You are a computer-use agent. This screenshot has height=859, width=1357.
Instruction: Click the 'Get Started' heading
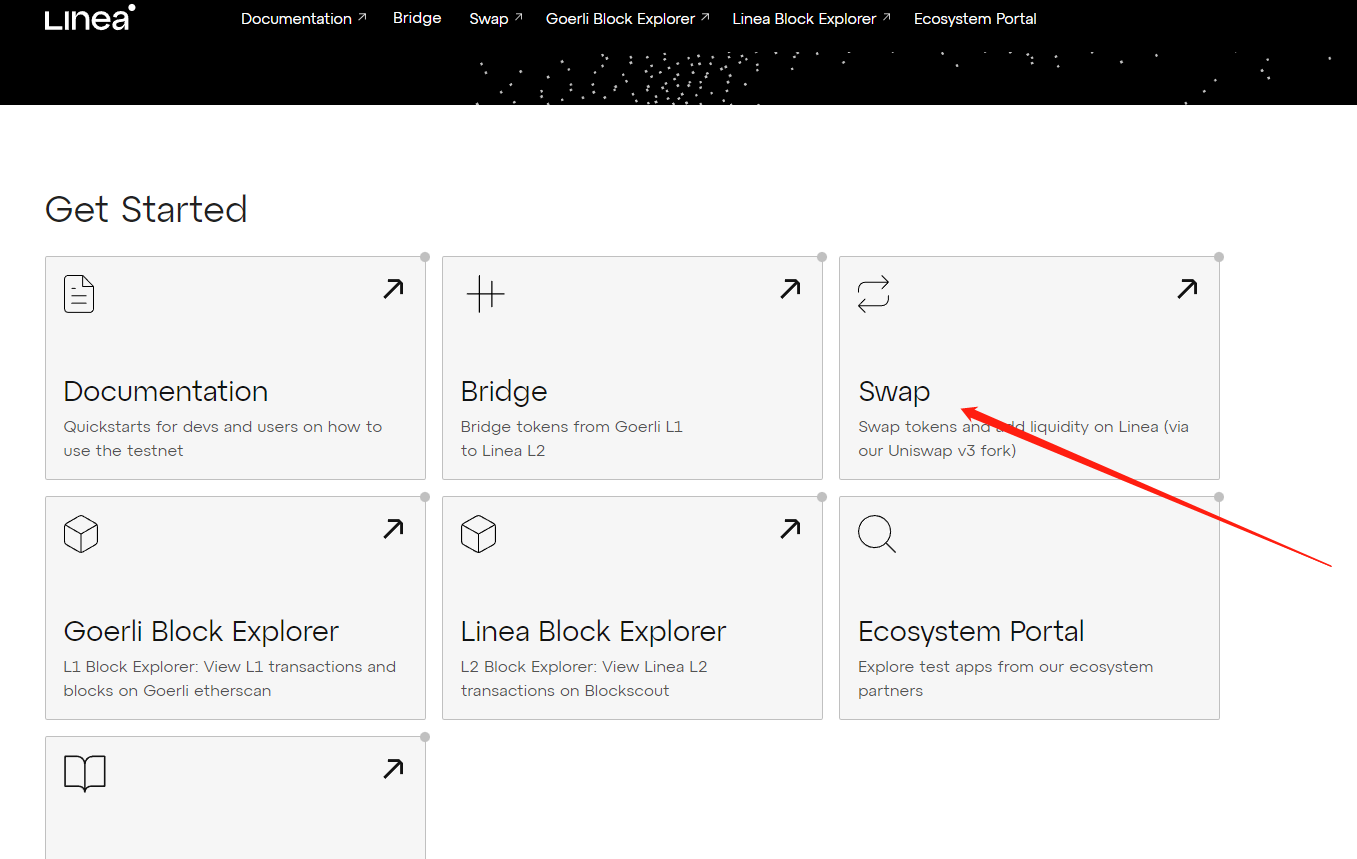click(146, 209)
